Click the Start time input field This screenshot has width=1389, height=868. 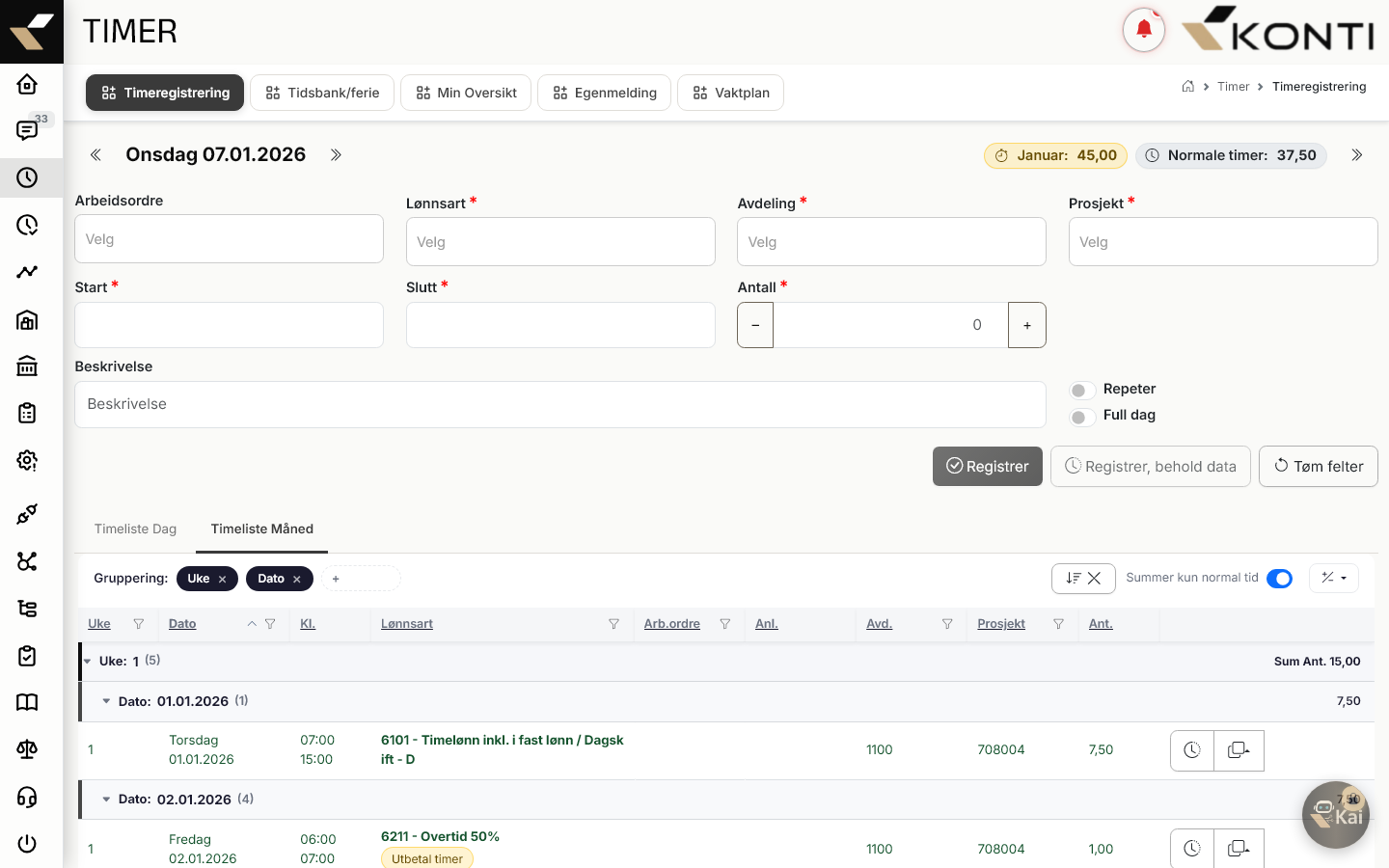230,325
